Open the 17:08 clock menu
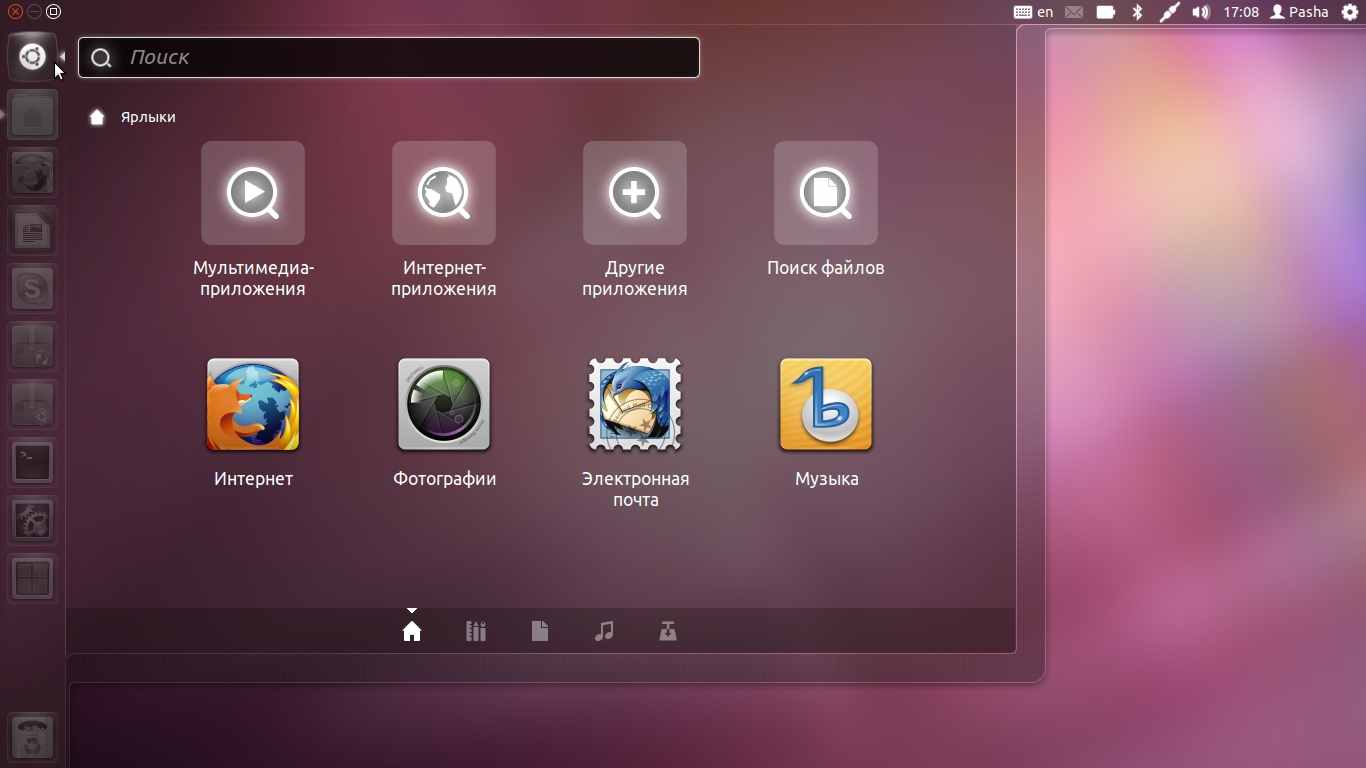This screenshot has height=768, width=1366. pyautogui.click(x=1241, y=12)
